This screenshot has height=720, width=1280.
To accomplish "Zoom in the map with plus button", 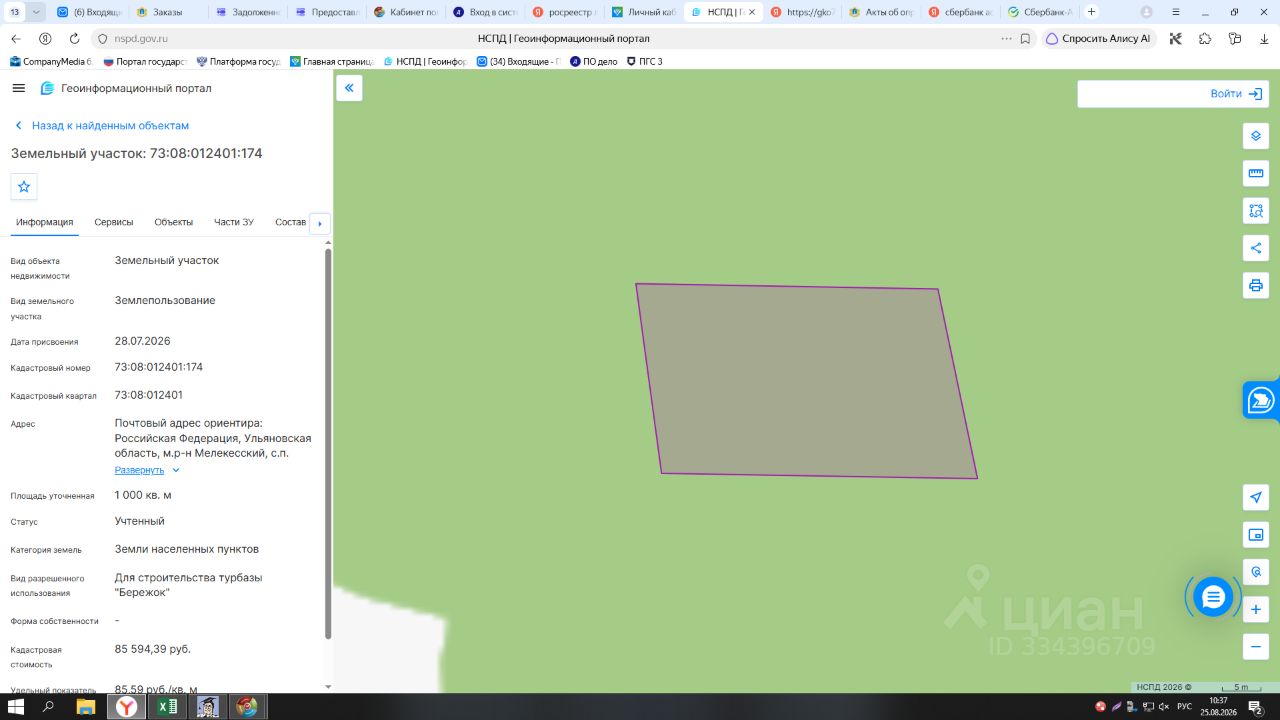I will [1256, 609].
